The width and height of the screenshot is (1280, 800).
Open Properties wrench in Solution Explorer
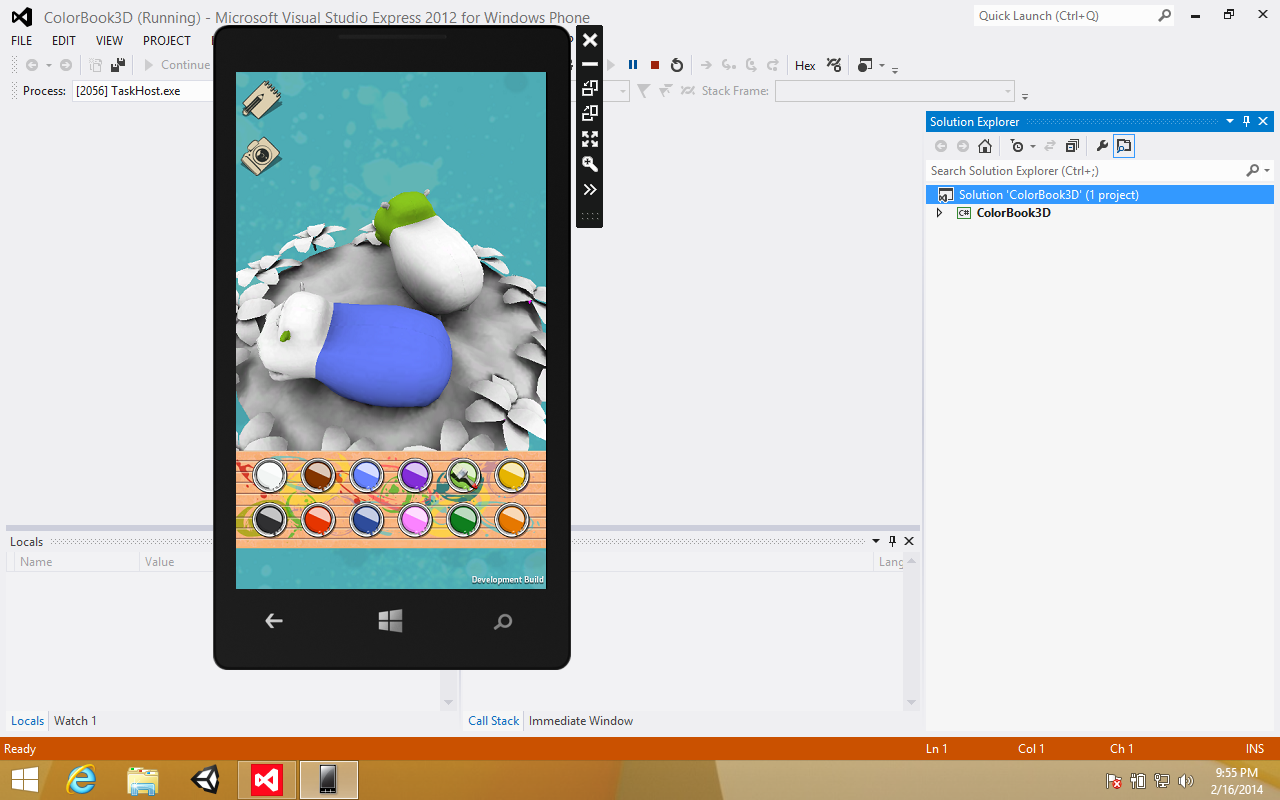pos(1102,146)
